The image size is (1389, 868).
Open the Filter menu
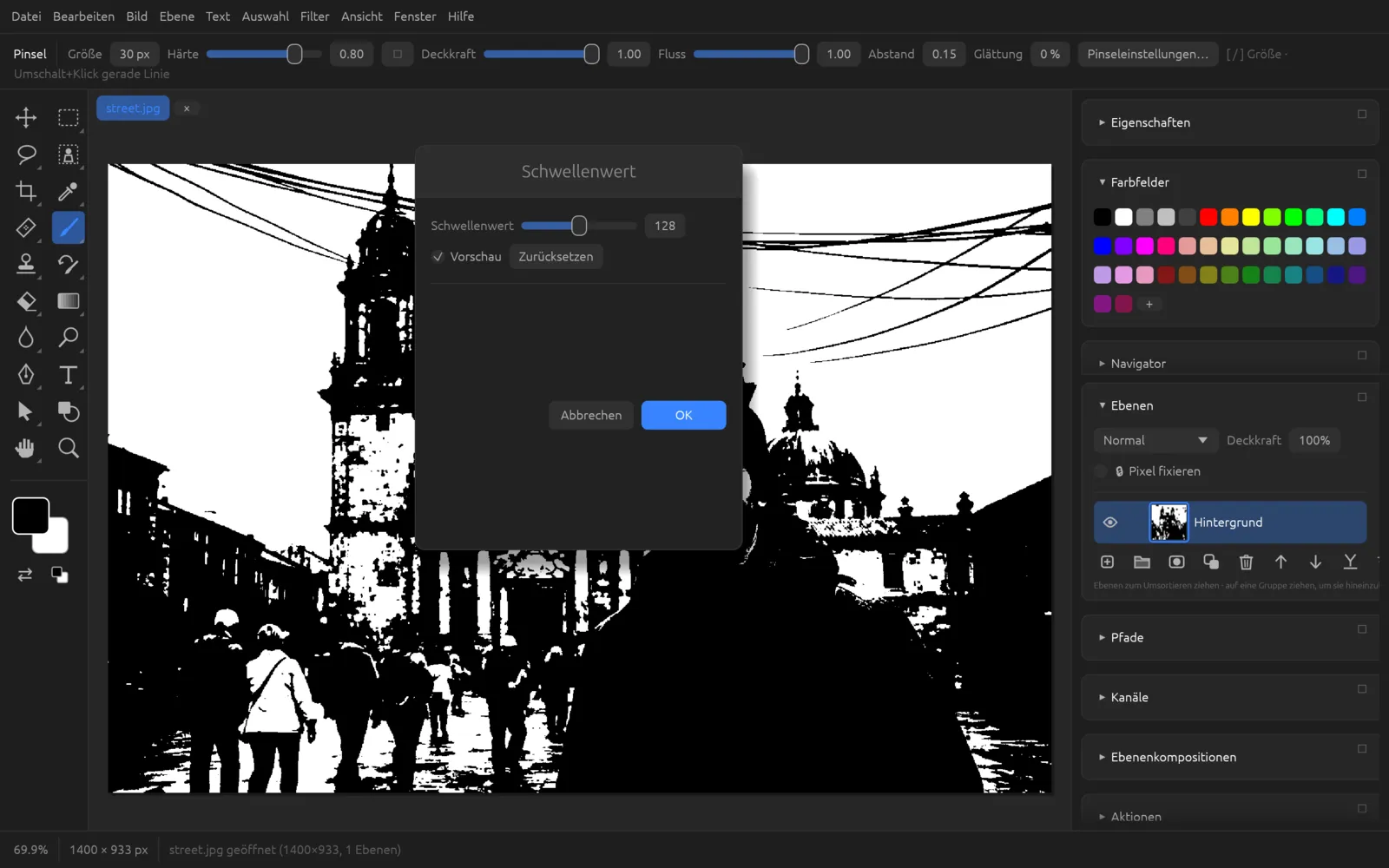pos(314,16)
